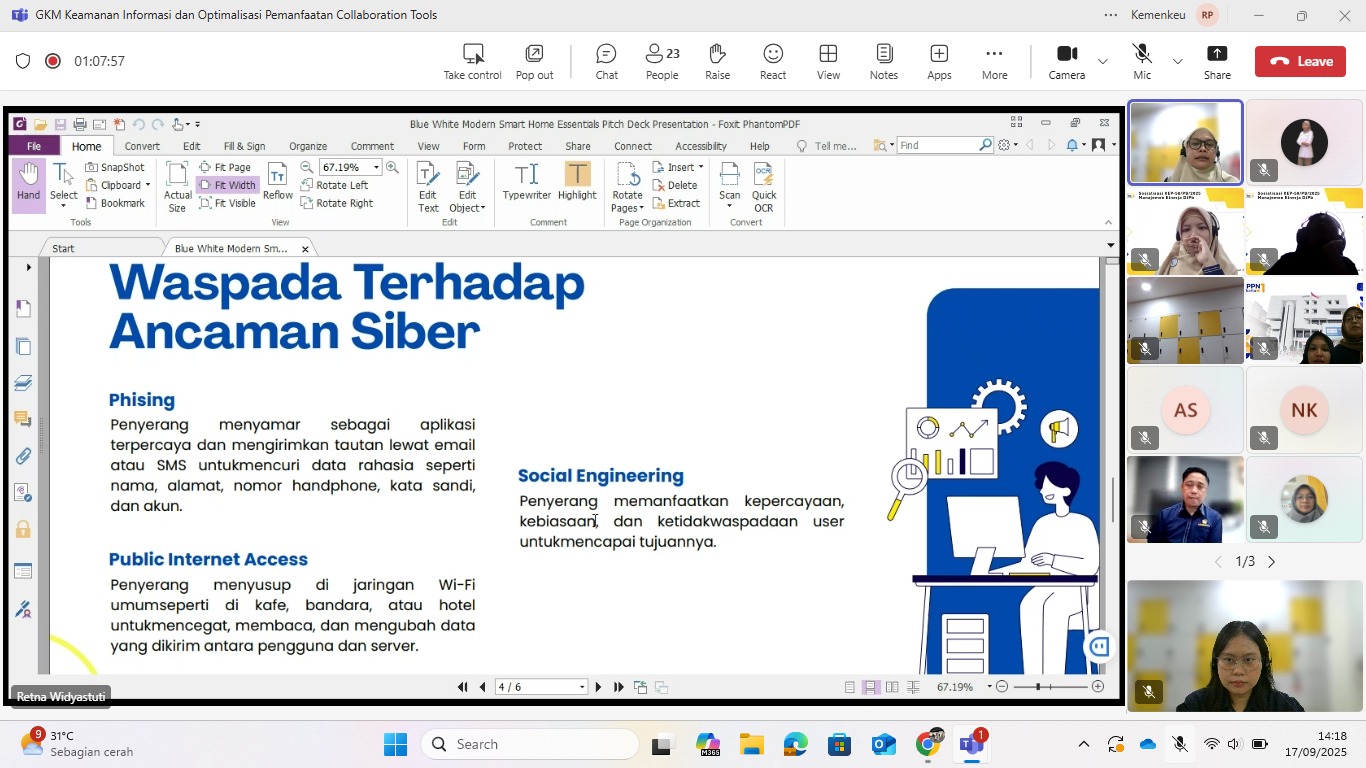Open meeting Notes
This screenshot has height=768, width=1366.
coord(884,61)
